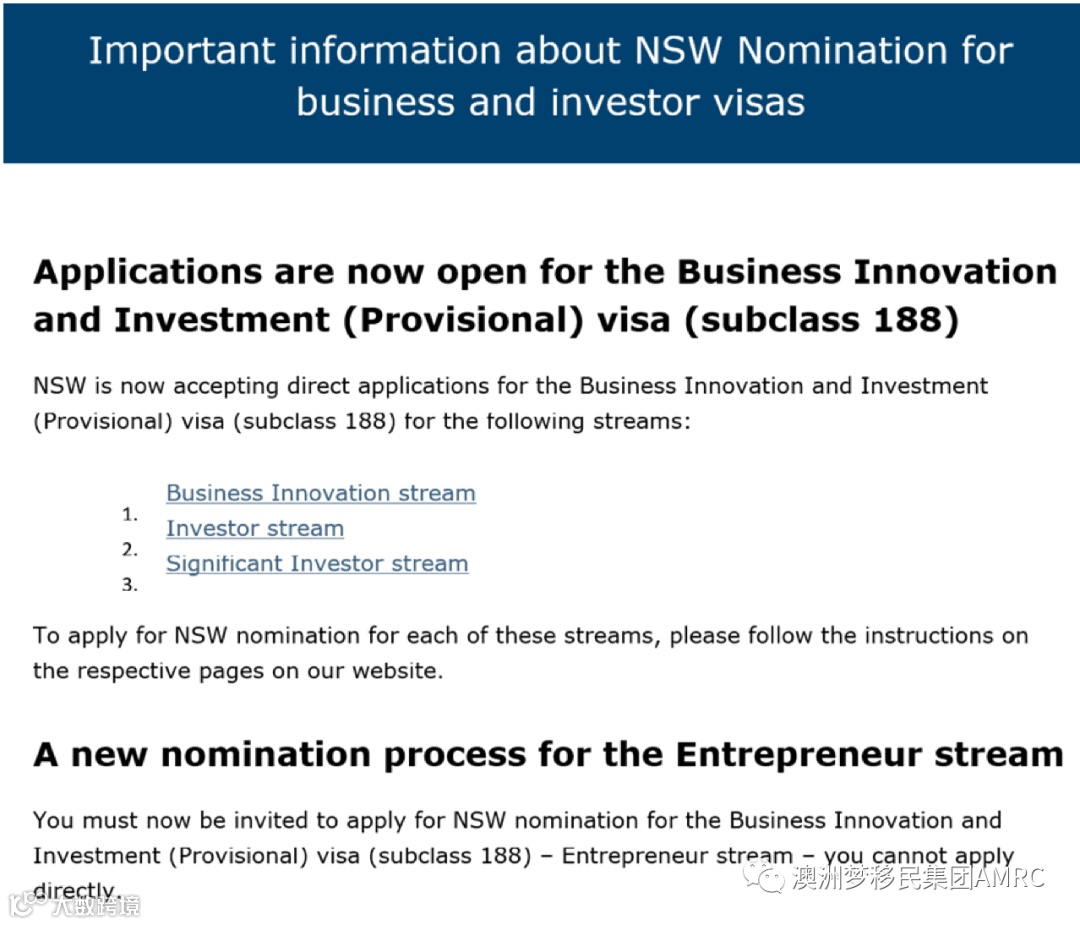Open the Investor stream link
The height and width of the screenshot is (925, 1080).
(x=255, y=528)
